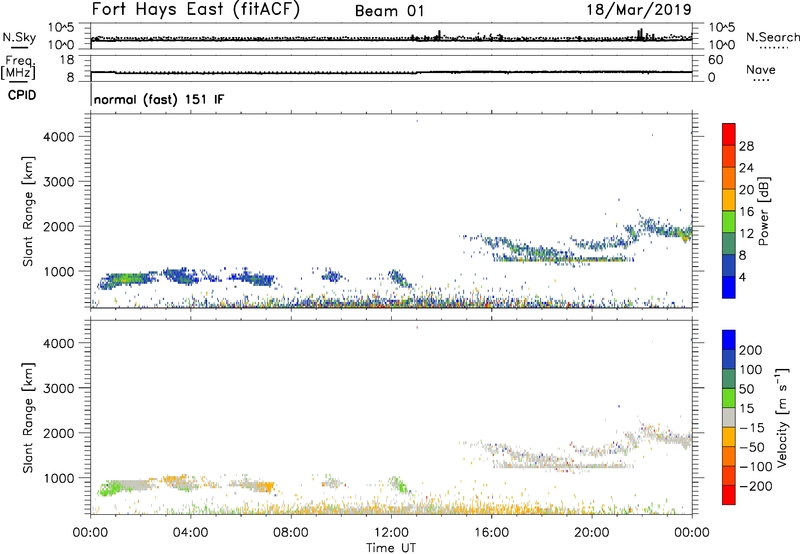Screen dimensions: 800x554
Task: Click the '4' power scale value
Action: point(743,277)
